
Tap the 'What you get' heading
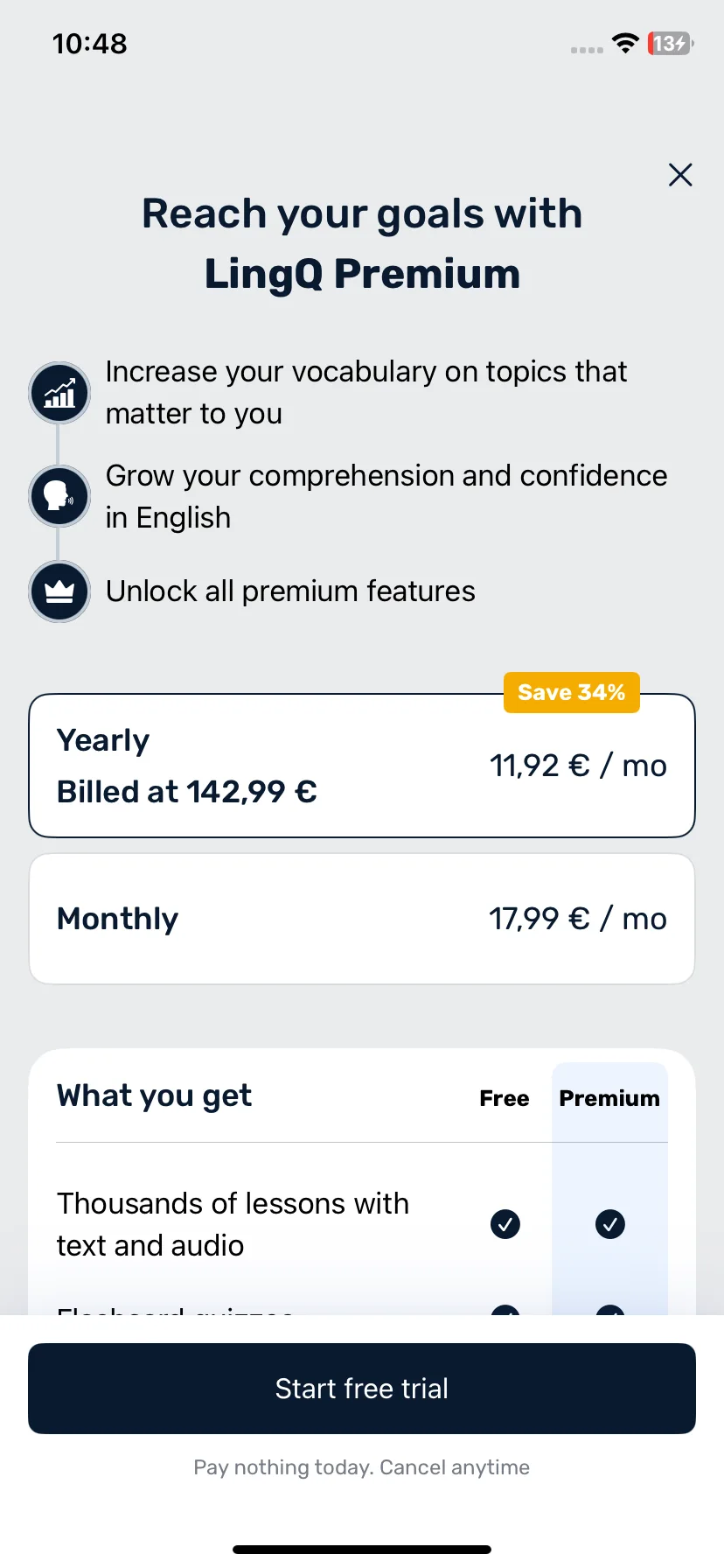pos(154,1095)
